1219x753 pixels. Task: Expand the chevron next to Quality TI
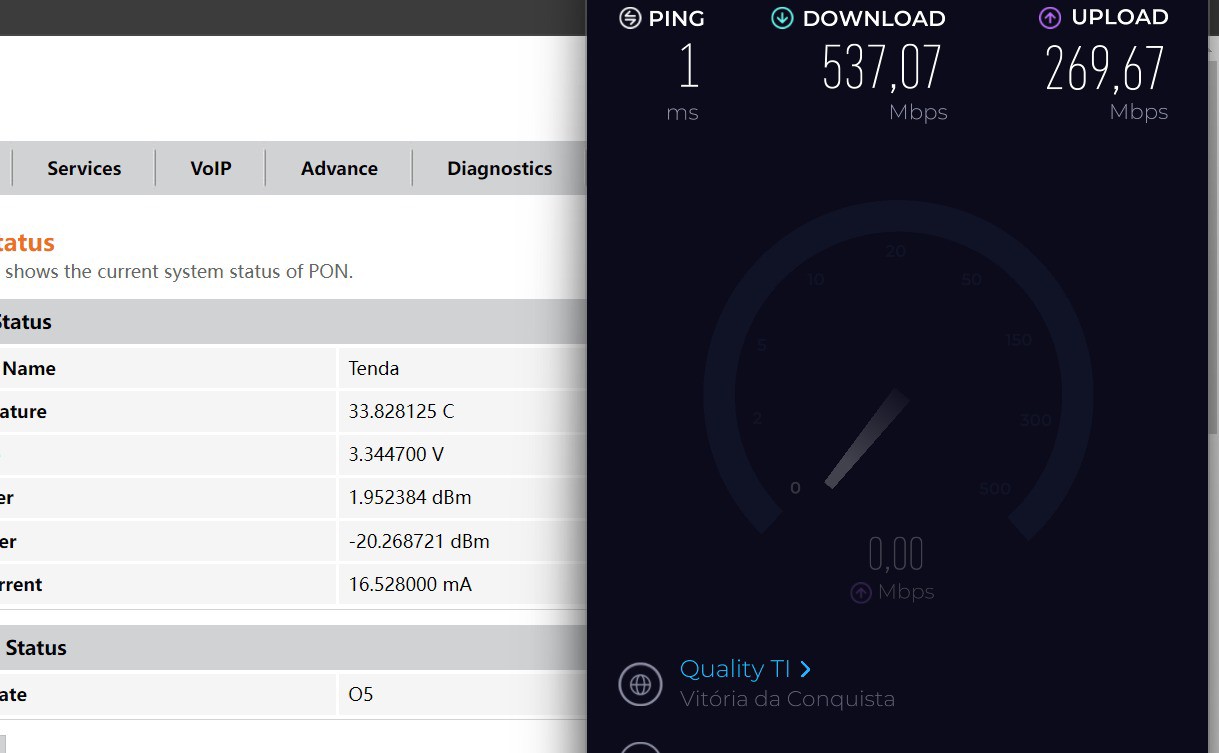[806, 669]
